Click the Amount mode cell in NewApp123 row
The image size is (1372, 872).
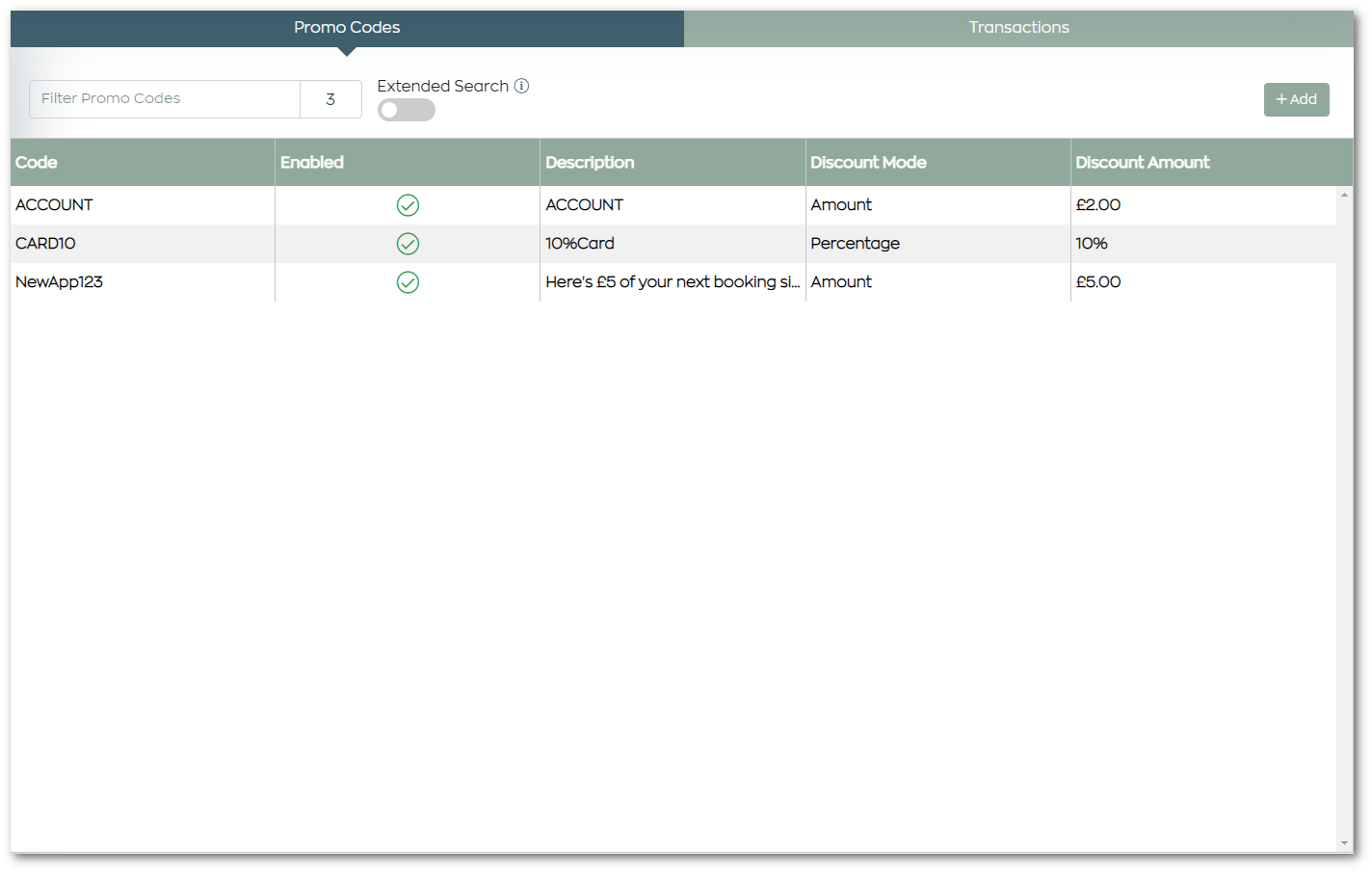click(937, 282)
